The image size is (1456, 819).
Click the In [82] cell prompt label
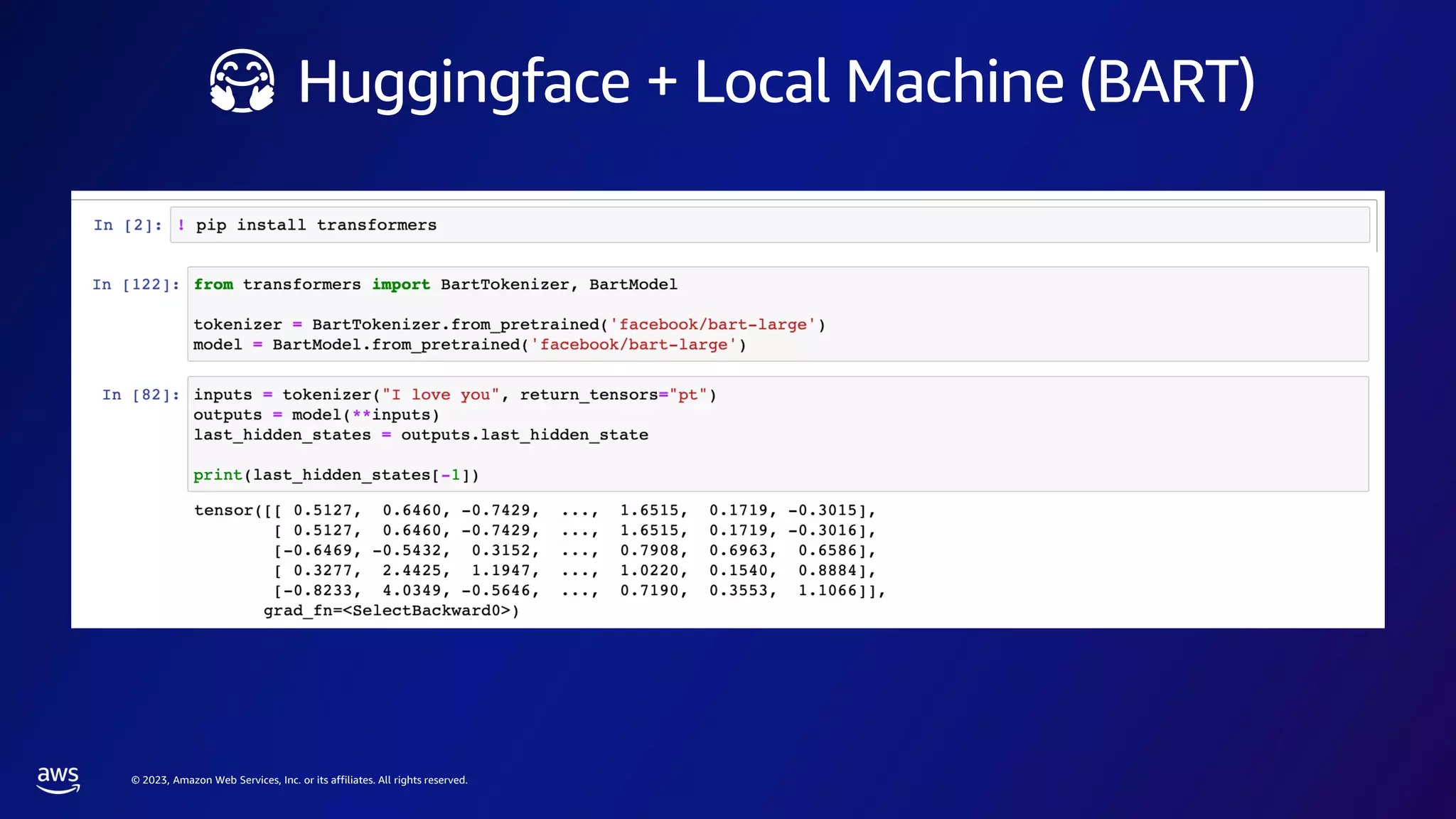click(x=141, y=395)
